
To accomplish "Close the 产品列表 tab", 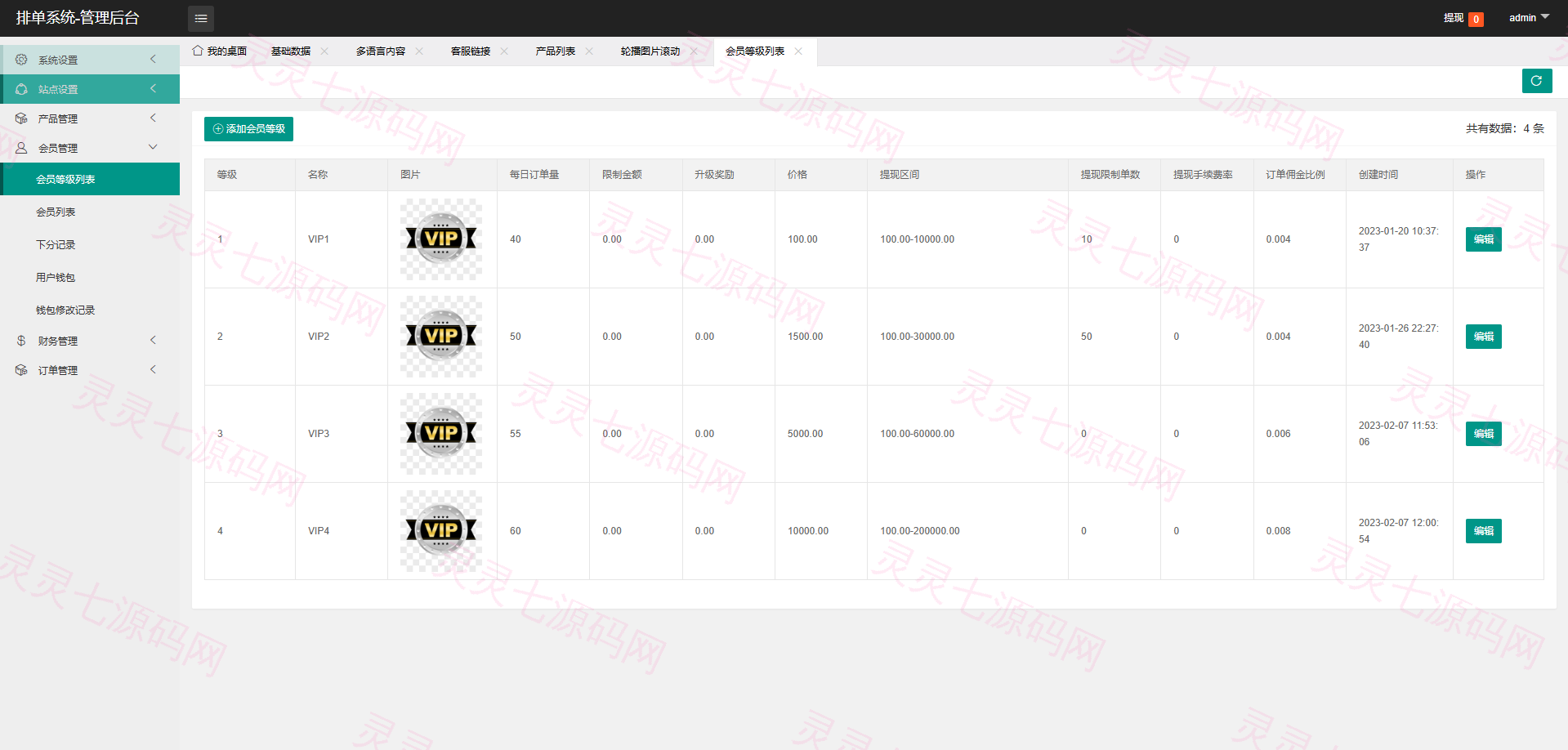I will 589,51.
